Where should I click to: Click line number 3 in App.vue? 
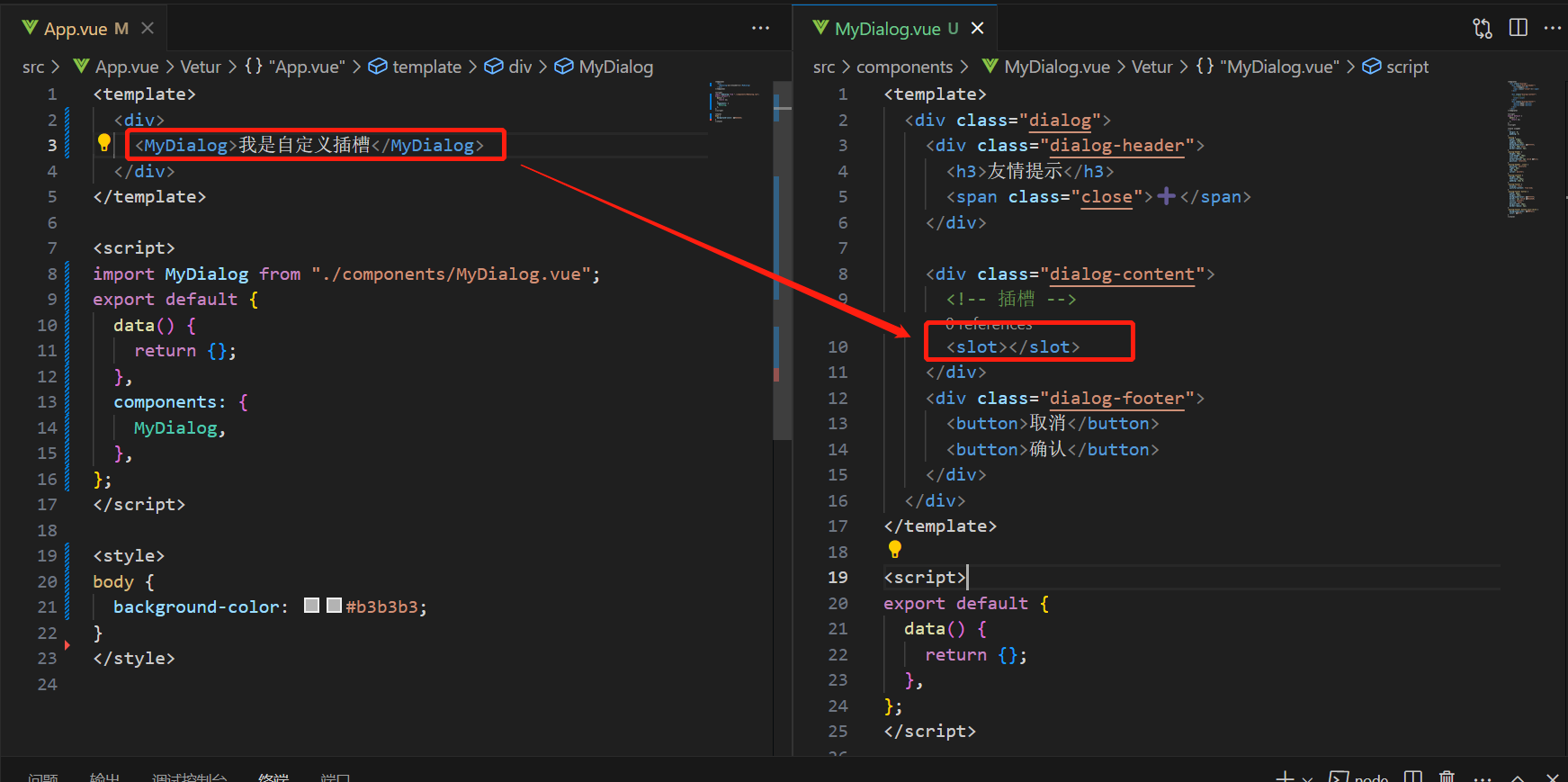click(52, 145)
